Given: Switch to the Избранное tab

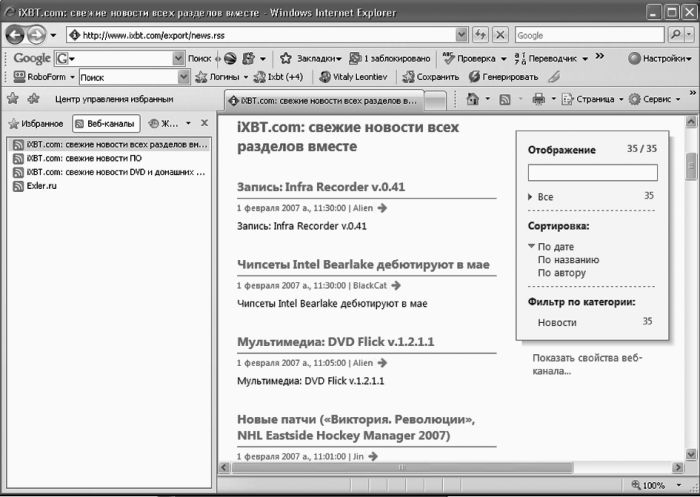Looking at the screenshot, I should click(36, 124).
